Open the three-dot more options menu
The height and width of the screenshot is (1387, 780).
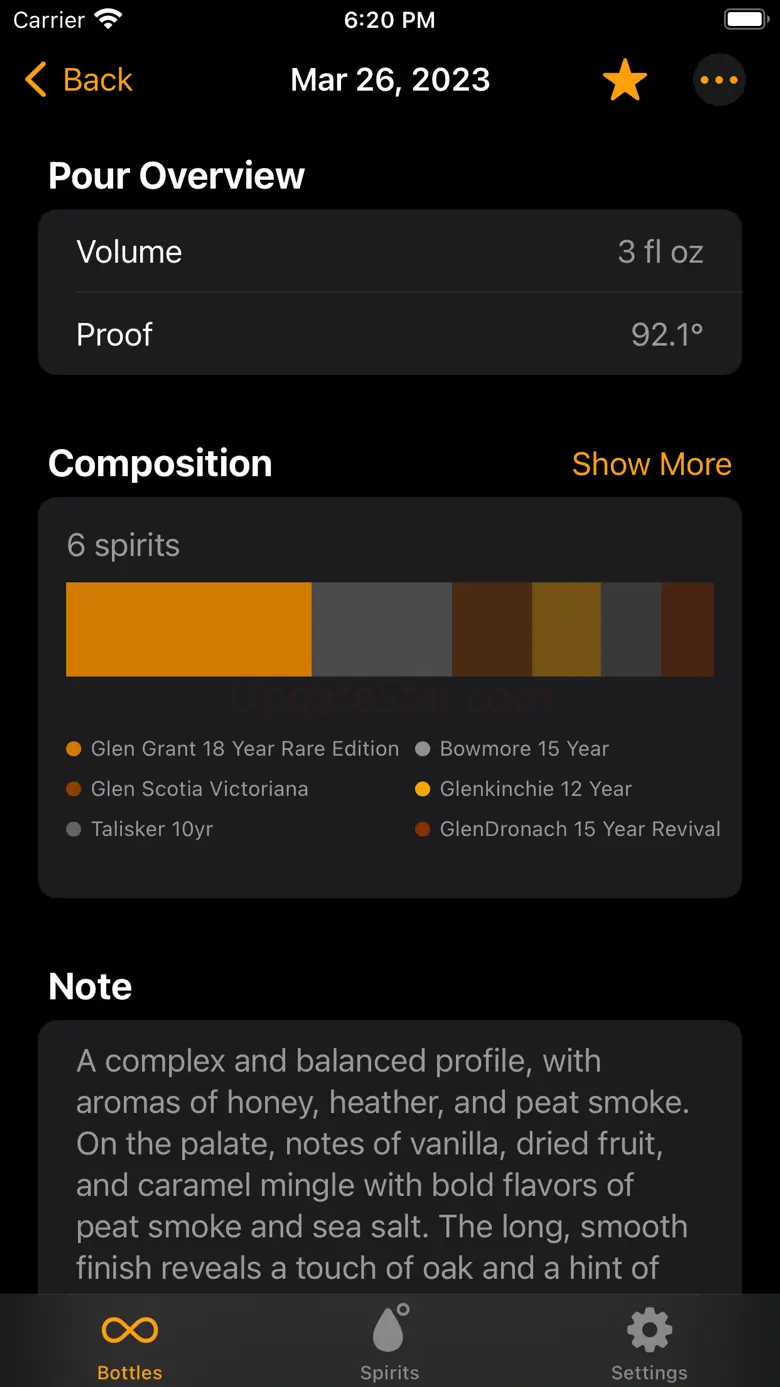pos(719,80)
